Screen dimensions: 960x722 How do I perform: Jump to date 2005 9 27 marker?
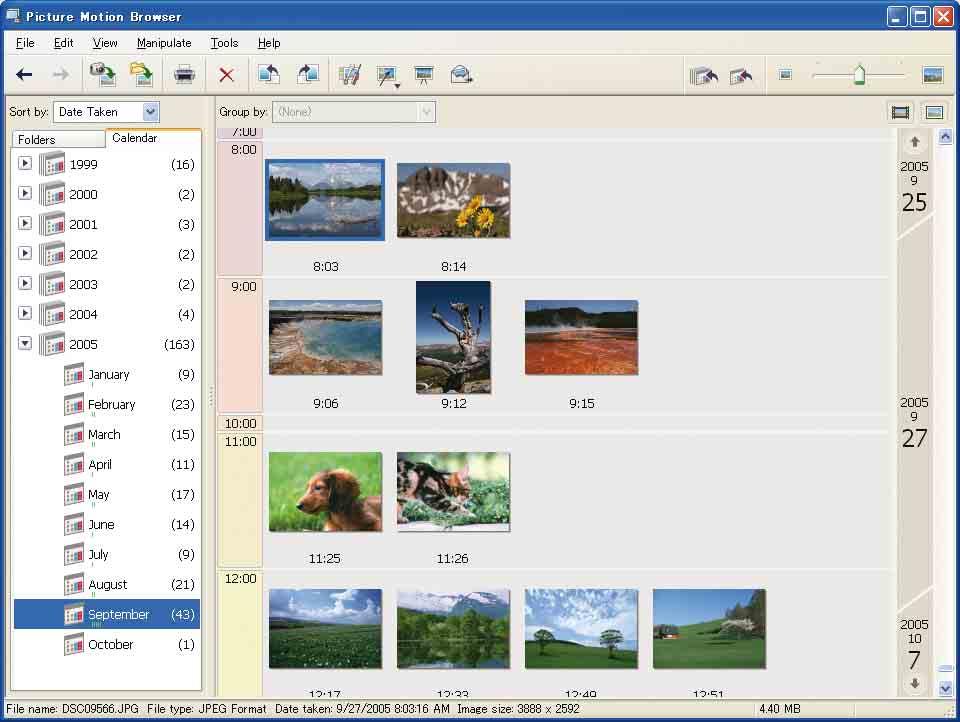point(914,423)
